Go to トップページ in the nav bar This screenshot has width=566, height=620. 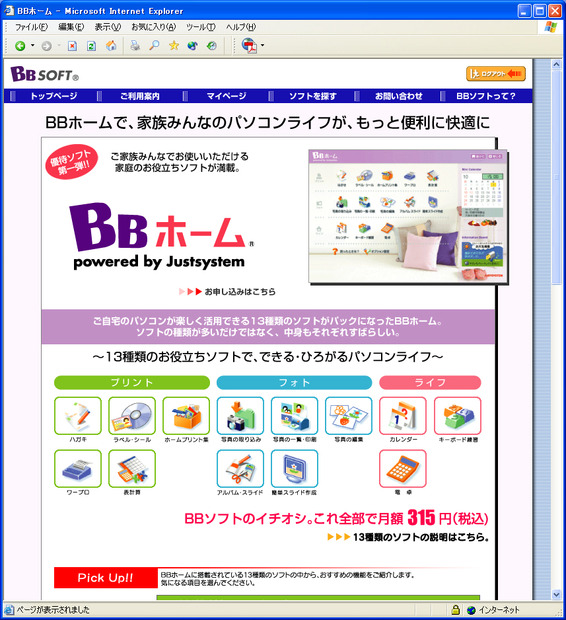tap(54, 96)
